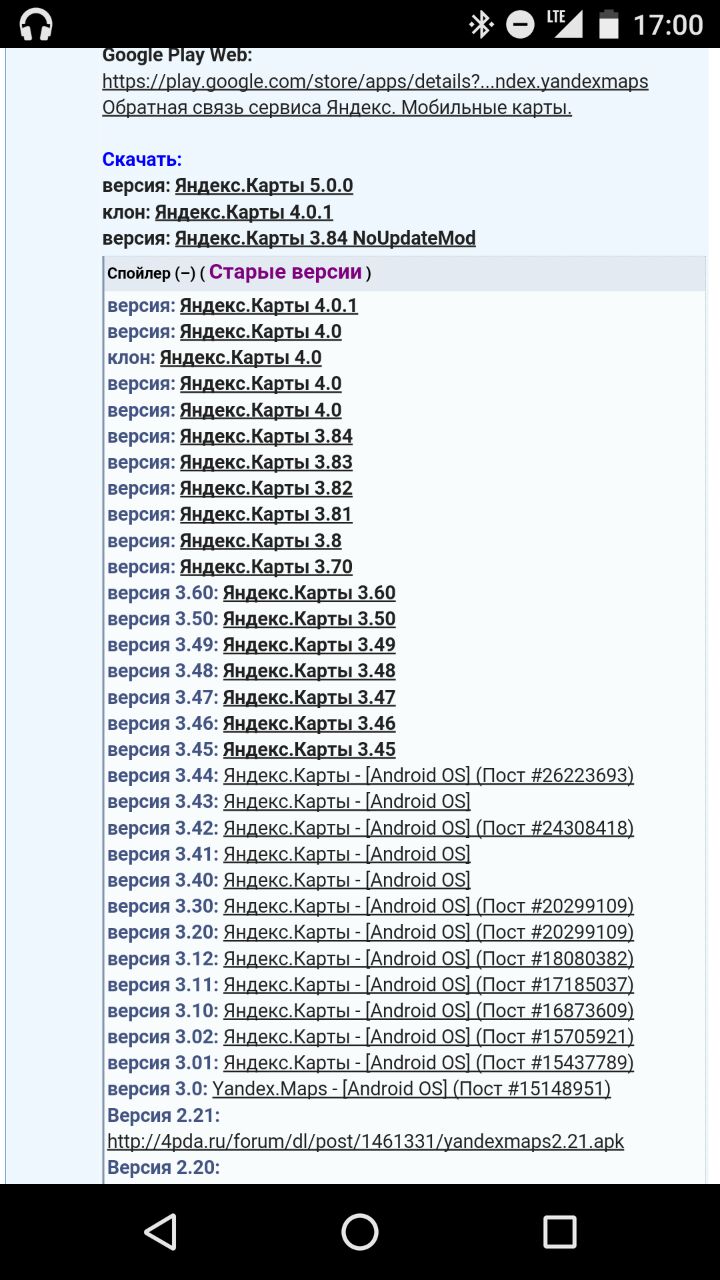Open version 3.42 link Пост #24308418
The height and width of the screenshot is (1280, 720).
428,828
